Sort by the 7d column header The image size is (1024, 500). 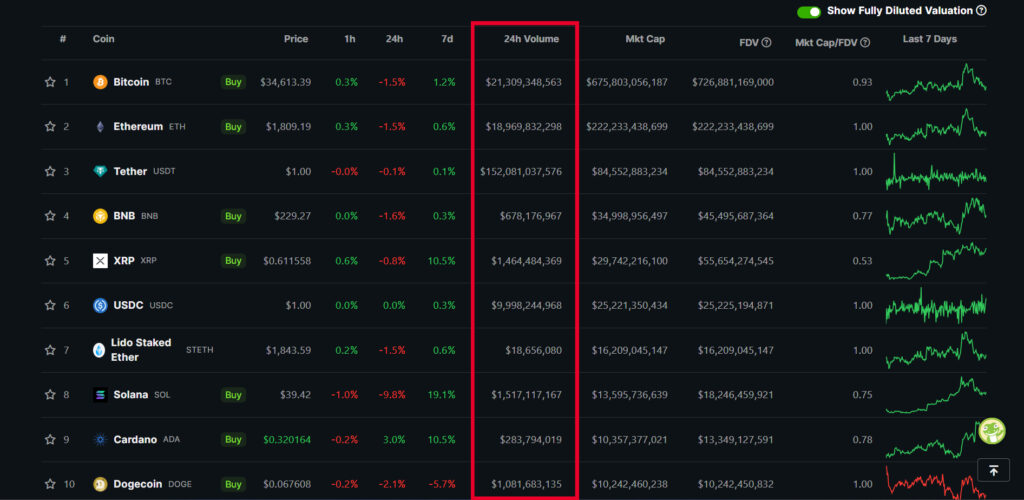tap(447, 39)
